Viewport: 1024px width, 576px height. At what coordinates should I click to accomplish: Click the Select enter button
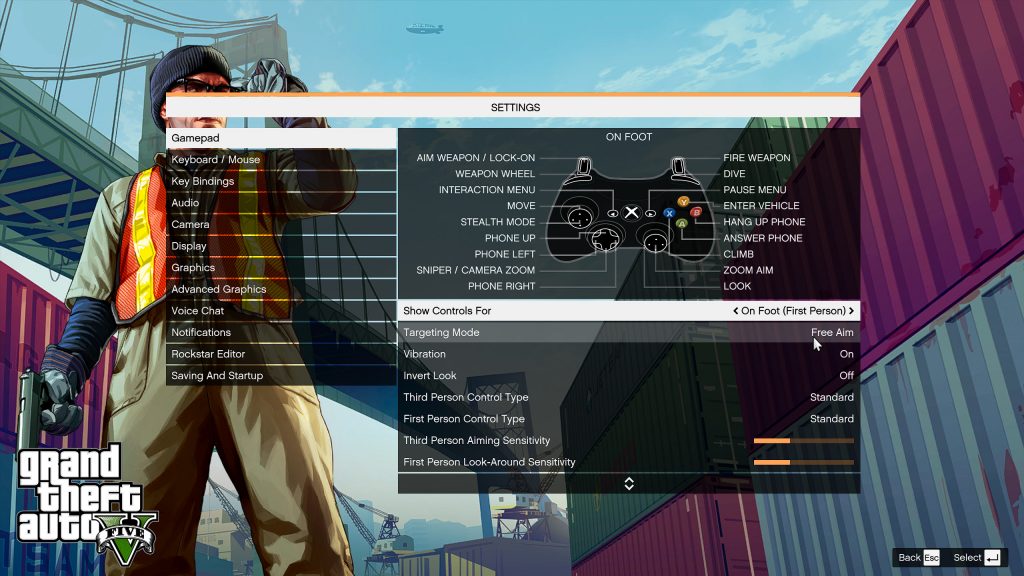click(x=976, y=557)
